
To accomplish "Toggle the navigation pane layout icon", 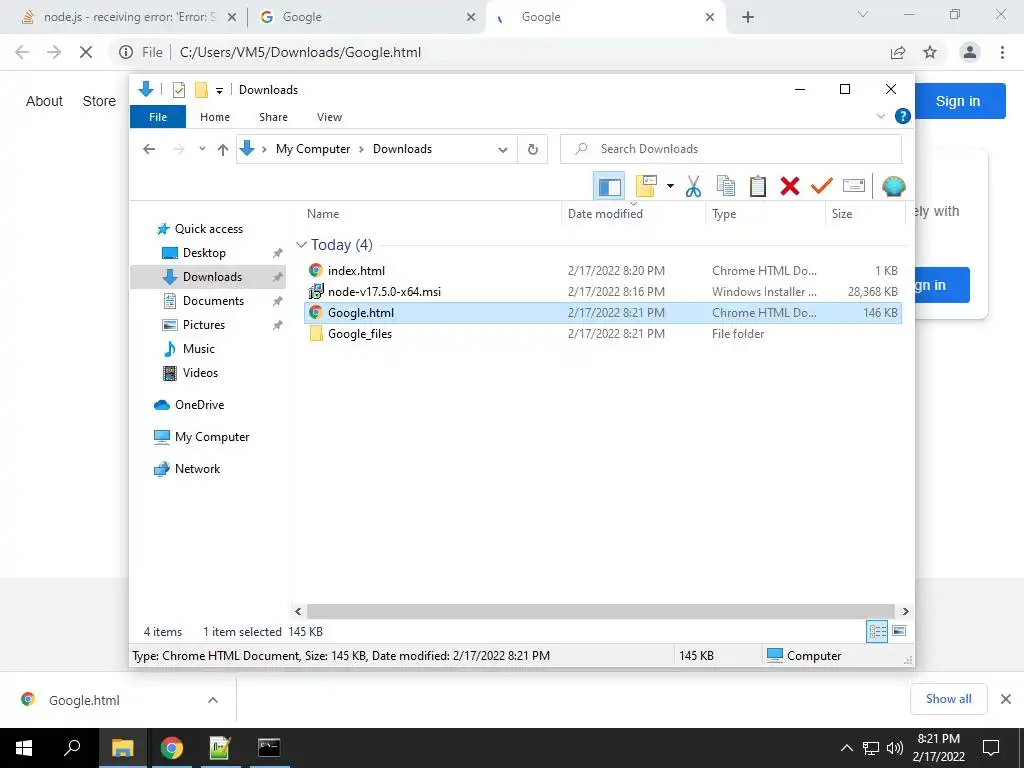I will (x=609, y=187).
